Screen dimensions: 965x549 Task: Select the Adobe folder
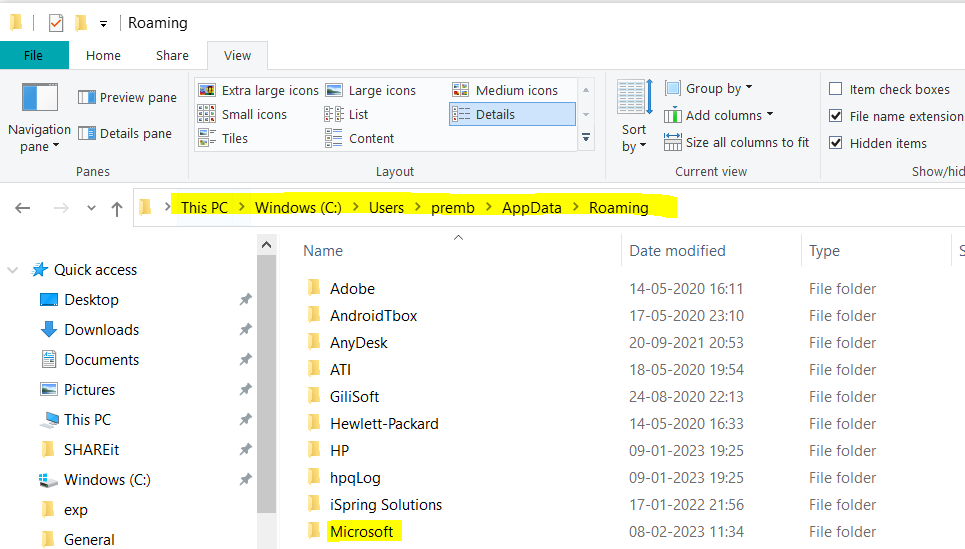[x=352, y=289]
